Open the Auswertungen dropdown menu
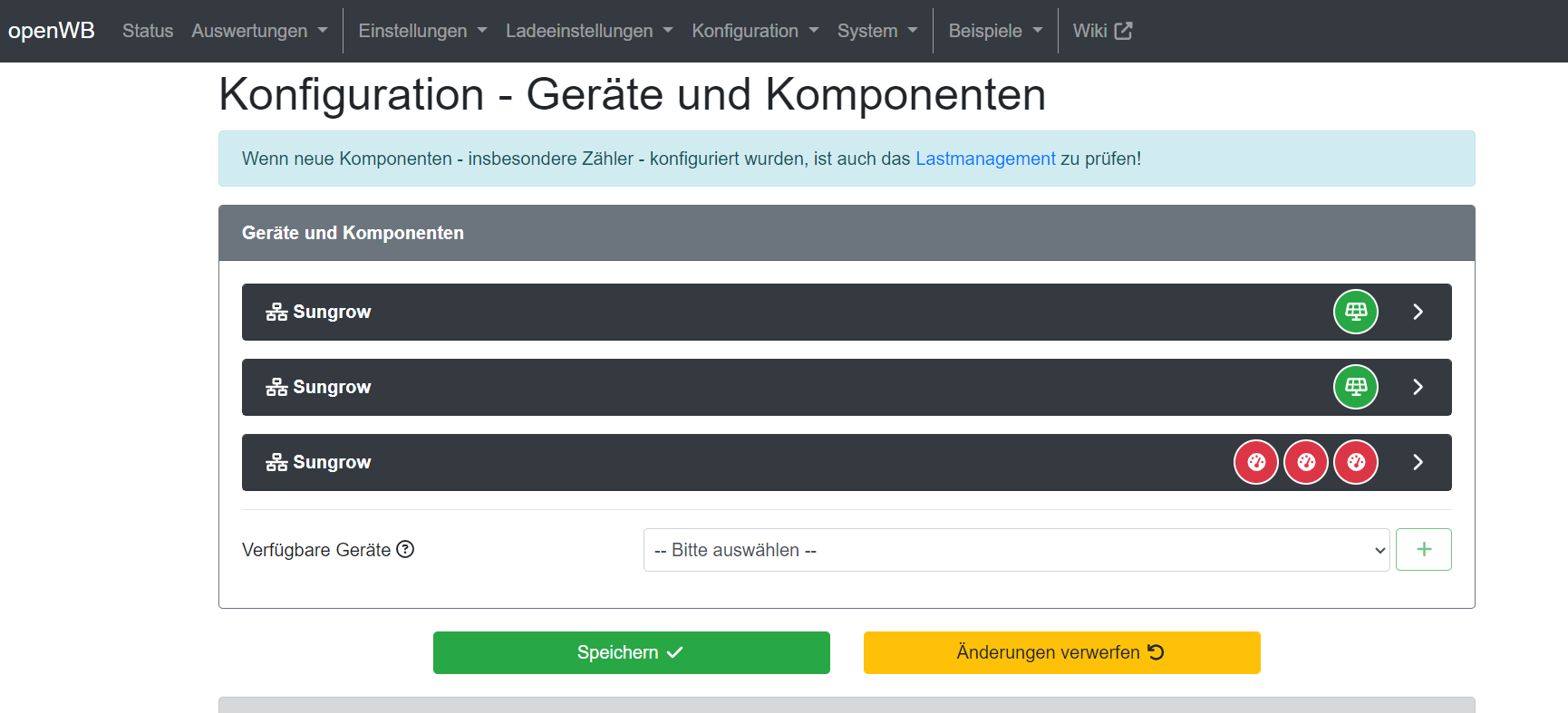The width and height of the screenshot is (1568, 713). click(259, 31)
